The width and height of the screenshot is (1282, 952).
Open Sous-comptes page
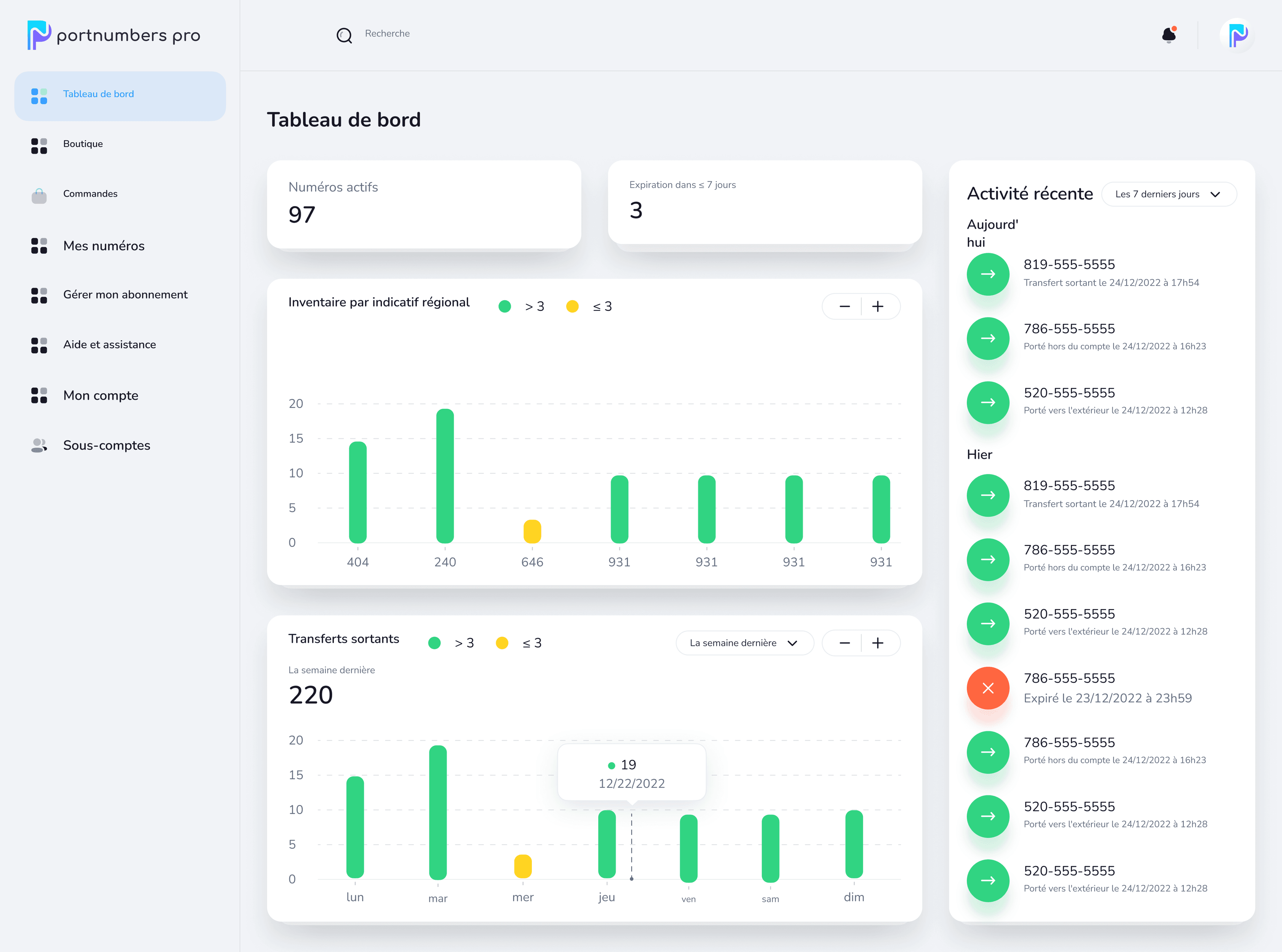[106, 445]
